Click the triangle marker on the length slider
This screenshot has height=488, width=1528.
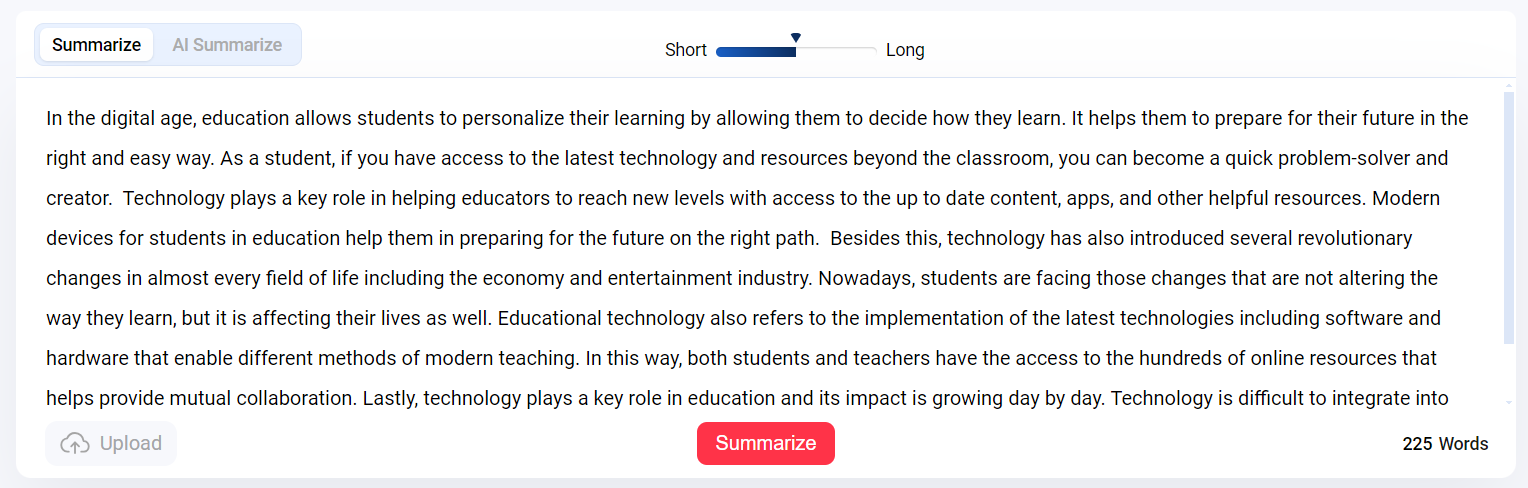click(796, 38)
